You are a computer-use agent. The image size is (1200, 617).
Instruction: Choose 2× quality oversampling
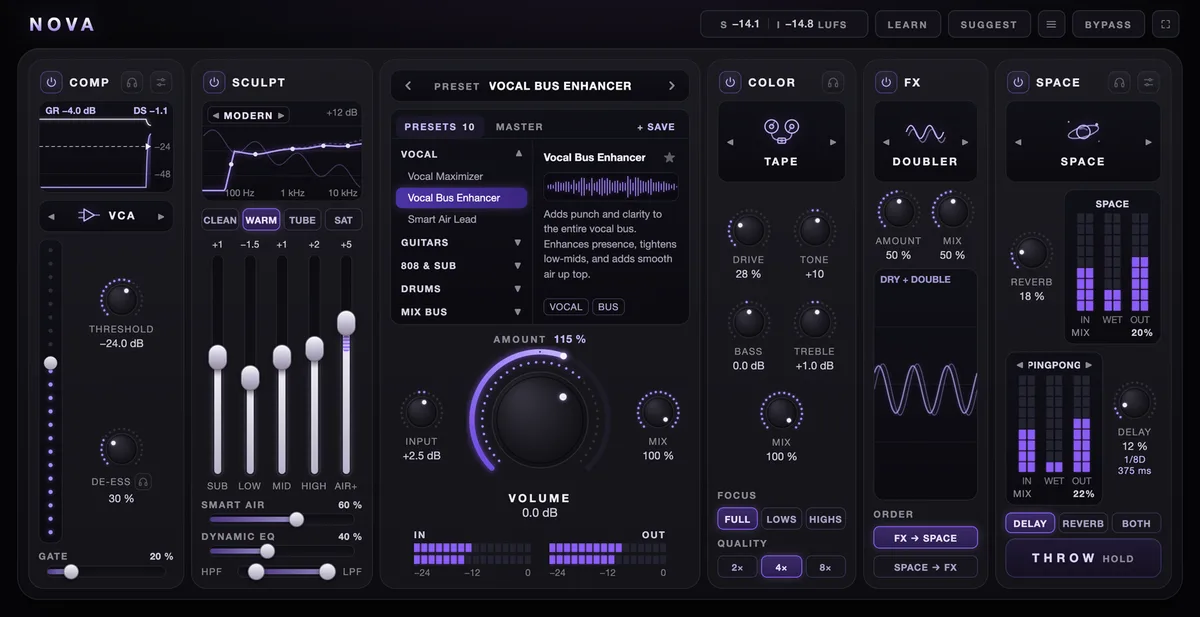click(737, 567)
